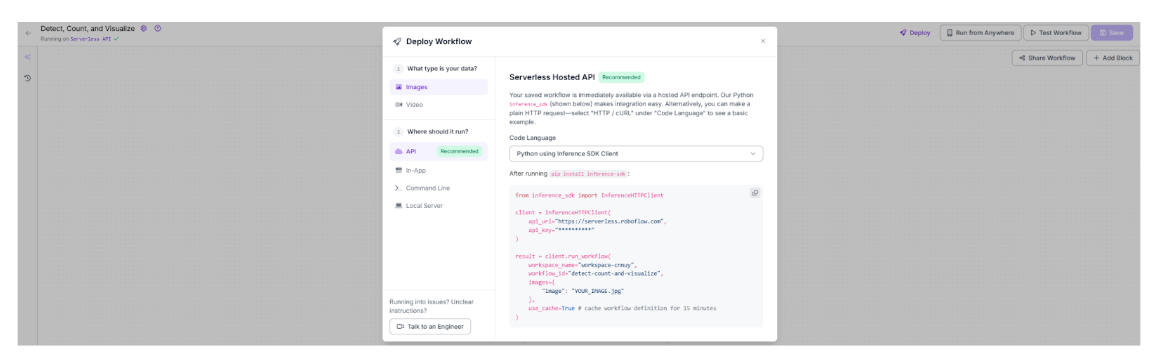1158x364 pixels.
Task: Select the Command Line deployment option
Action: [439, 188]
